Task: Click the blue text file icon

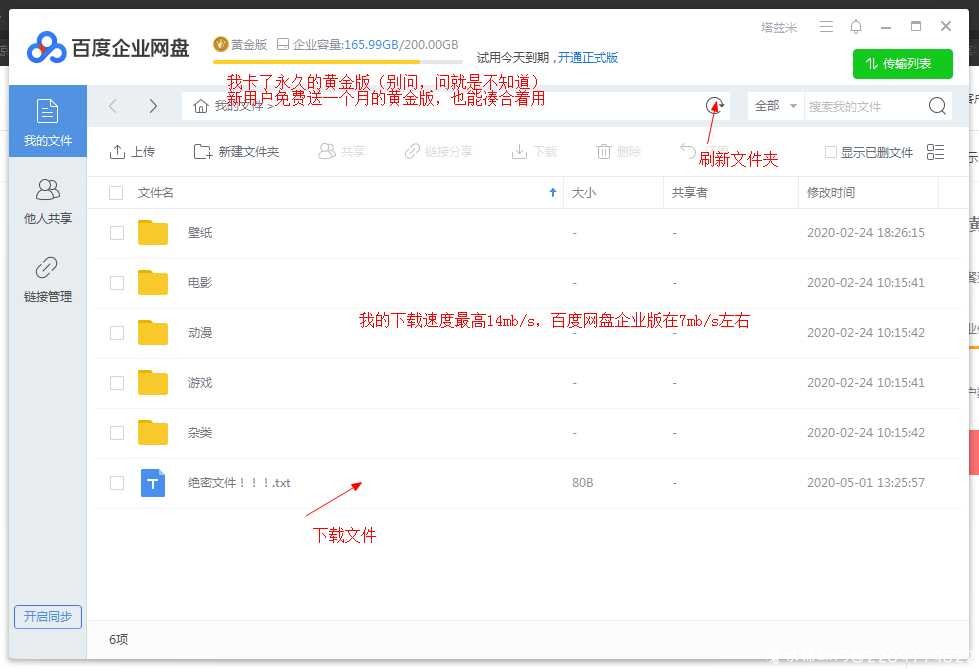Action: point(153,483)
